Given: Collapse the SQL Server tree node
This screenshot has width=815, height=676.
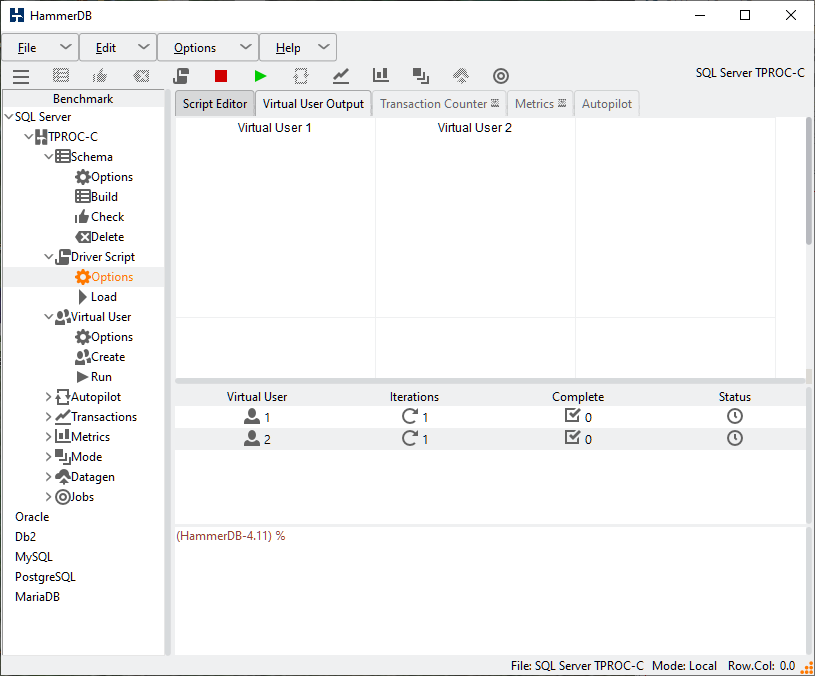Looking at the screenshot, I should point(9,117).
